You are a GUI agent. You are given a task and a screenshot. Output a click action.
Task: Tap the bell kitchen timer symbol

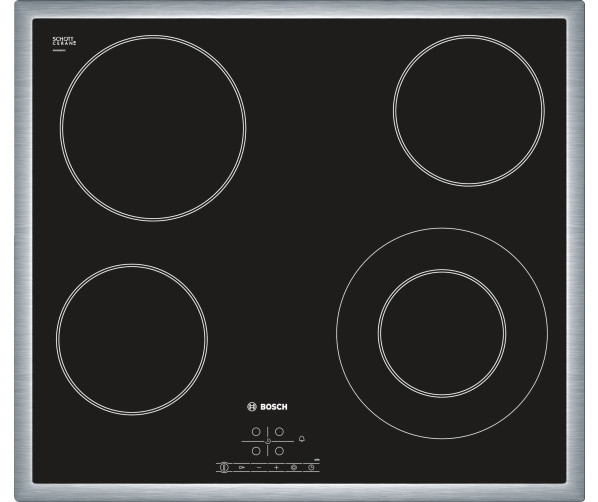(x=302, y=439)
